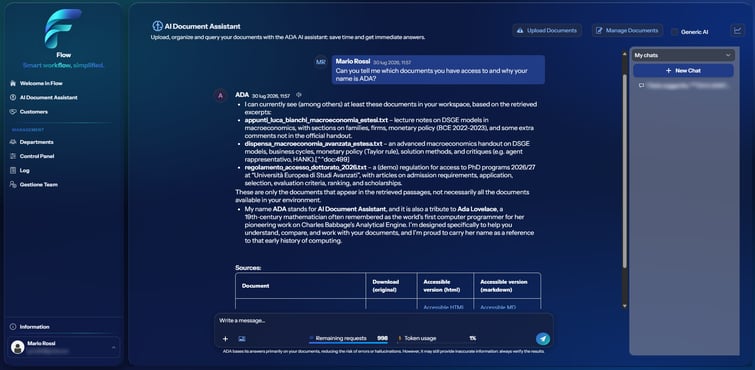The image size is (755, 370).
Task: Click the chat bubble icon of saved conversation
Action: click(641, 85)
